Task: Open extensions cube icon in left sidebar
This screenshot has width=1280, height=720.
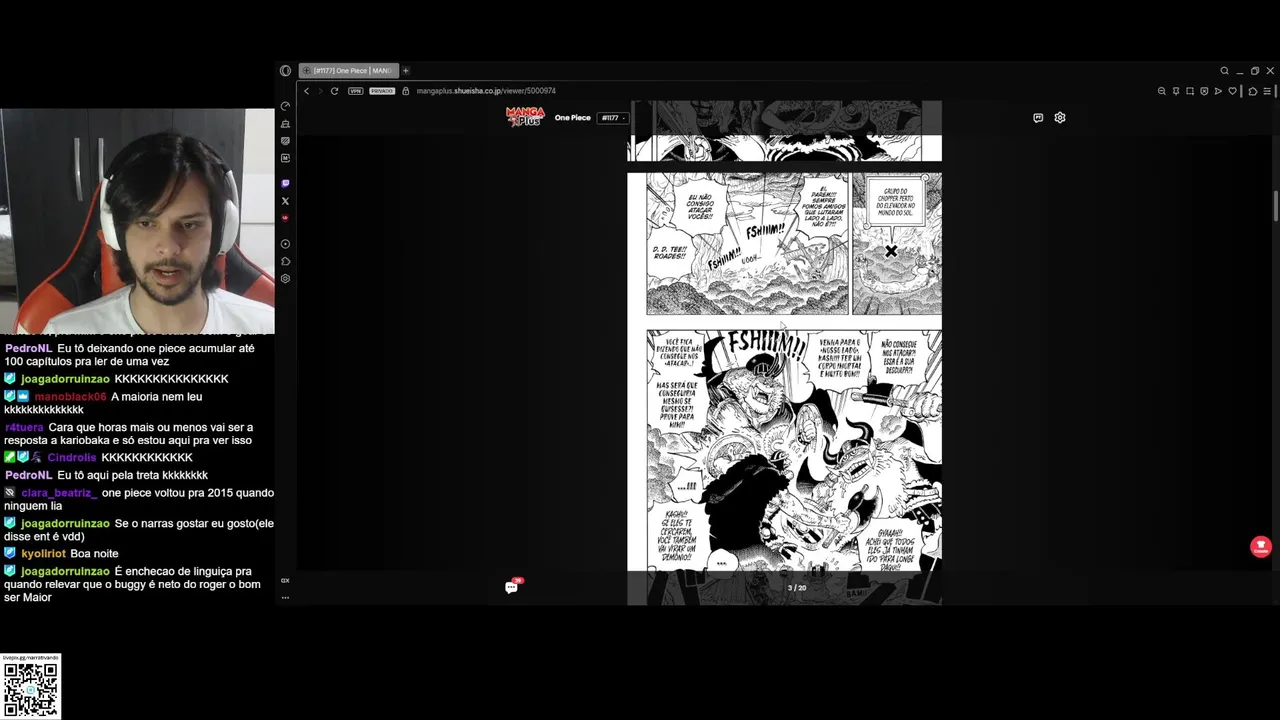Action: pyautogui.click(x=285, y=261)
